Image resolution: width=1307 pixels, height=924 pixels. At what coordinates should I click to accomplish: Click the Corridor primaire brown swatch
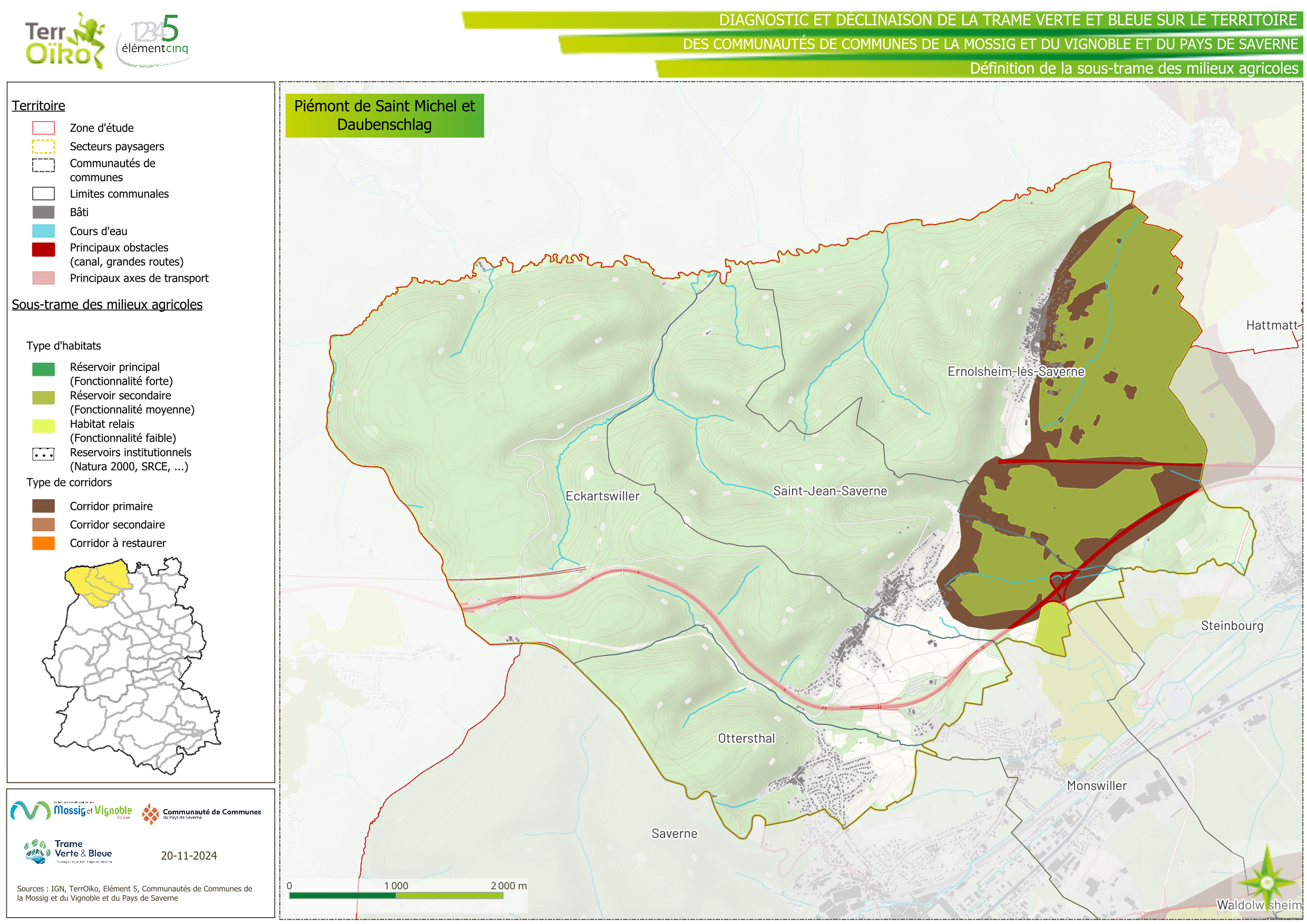[x=43, y=506]
